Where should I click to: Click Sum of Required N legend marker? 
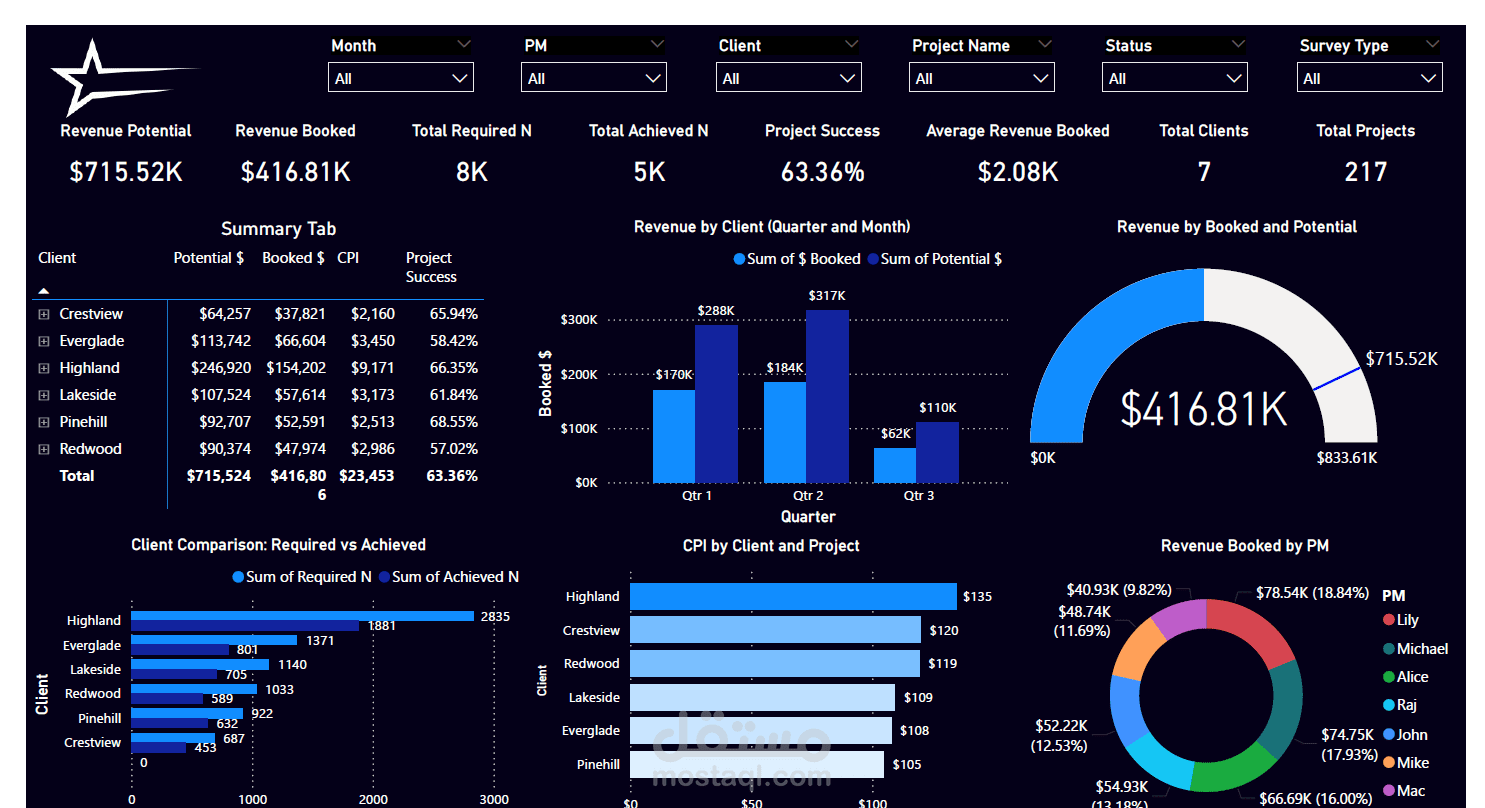click(238, 577)
